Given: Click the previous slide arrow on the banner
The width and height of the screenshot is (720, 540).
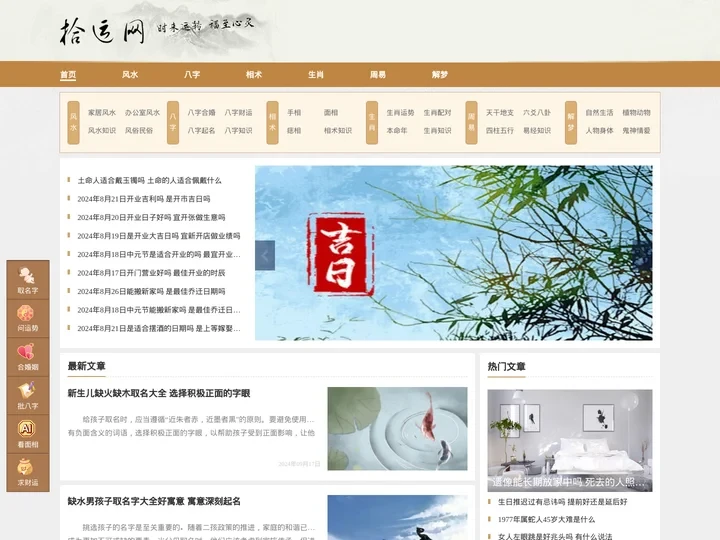Looking at the screenshot, I should 265,255.
